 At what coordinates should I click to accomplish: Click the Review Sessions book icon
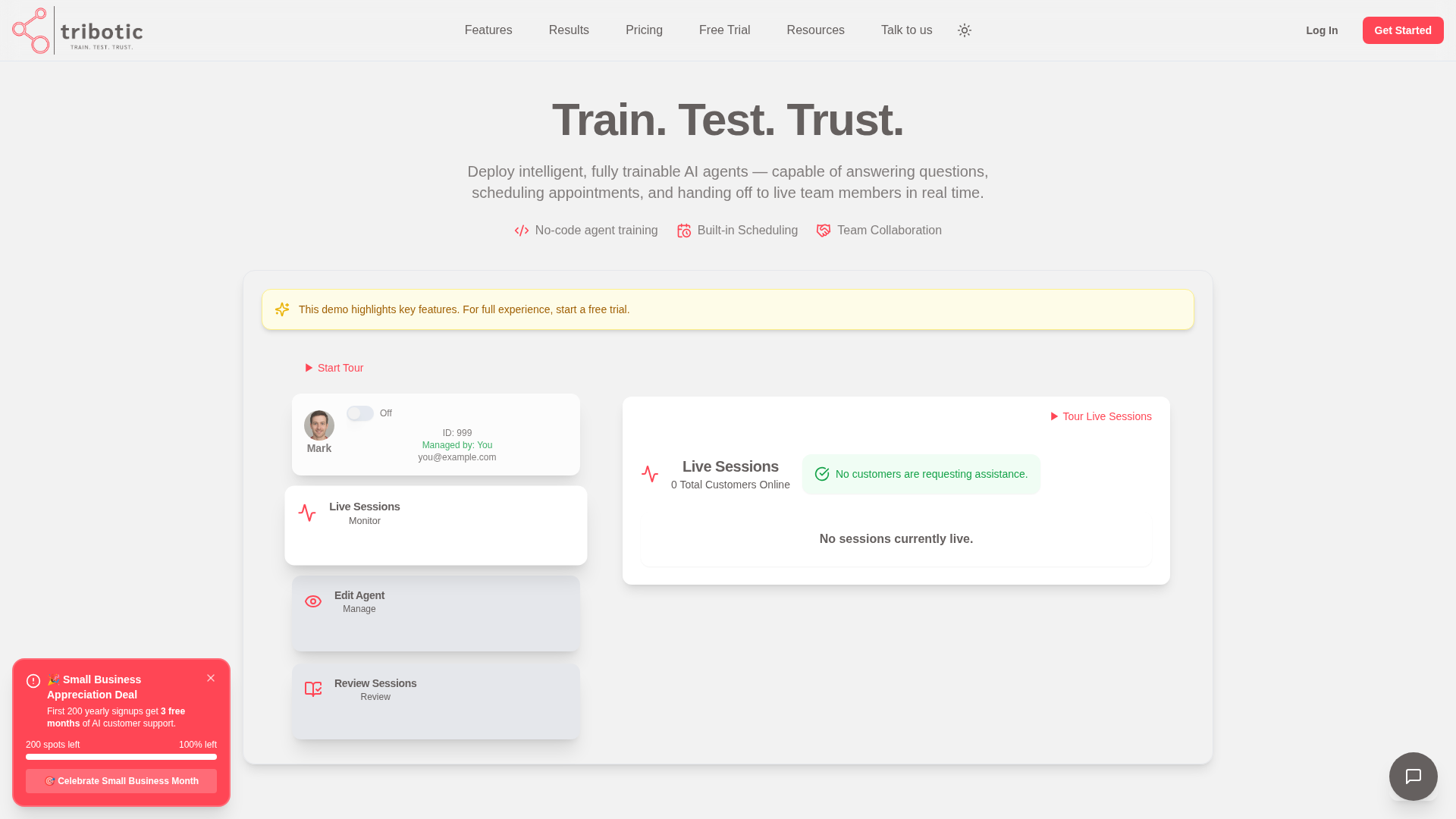tap(313, 689)
